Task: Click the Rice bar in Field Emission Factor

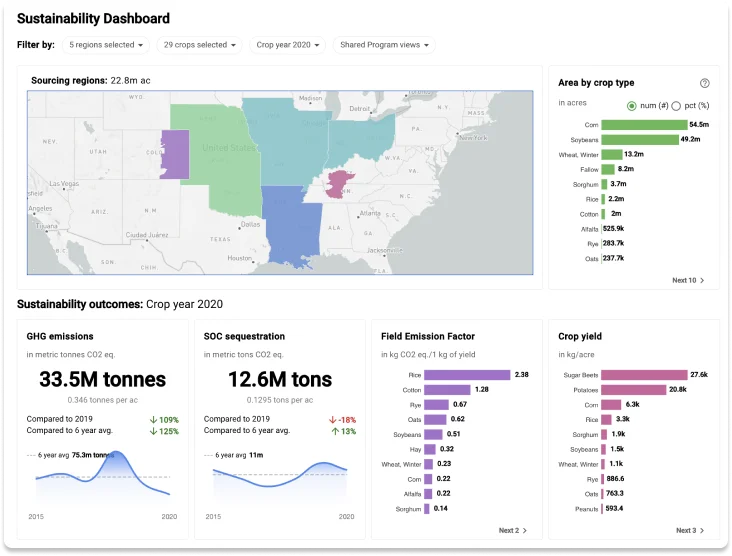Action: pos(467,374)
